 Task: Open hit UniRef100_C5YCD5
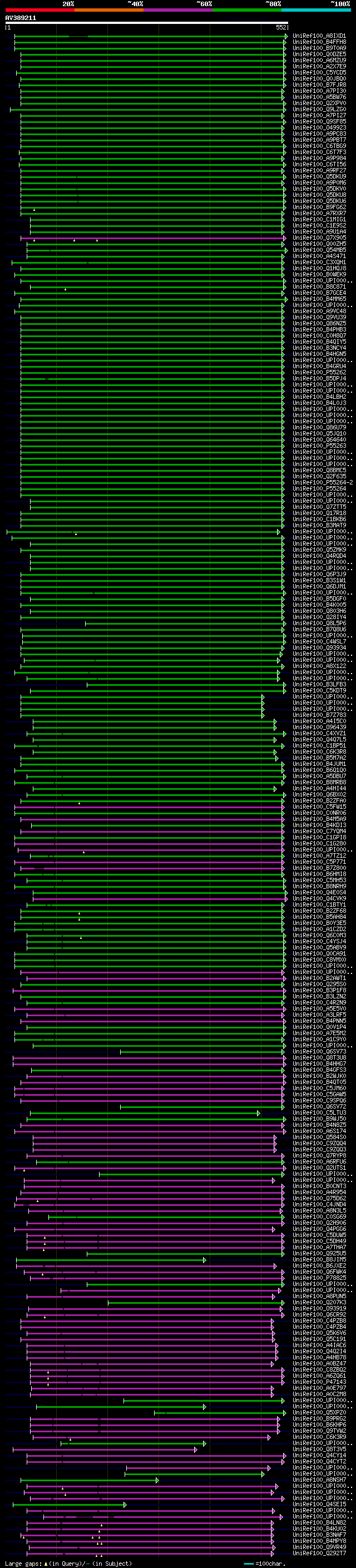pos(319,72)
